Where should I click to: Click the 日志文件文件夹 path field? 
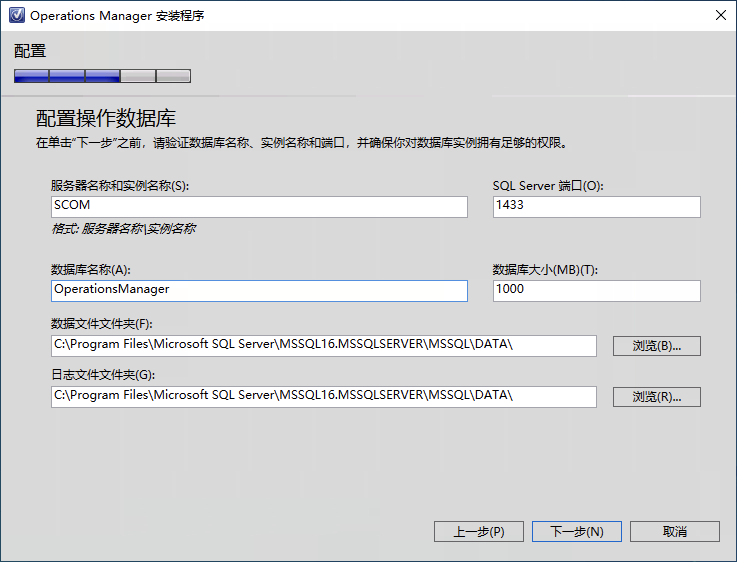click(x=324, y=397)
